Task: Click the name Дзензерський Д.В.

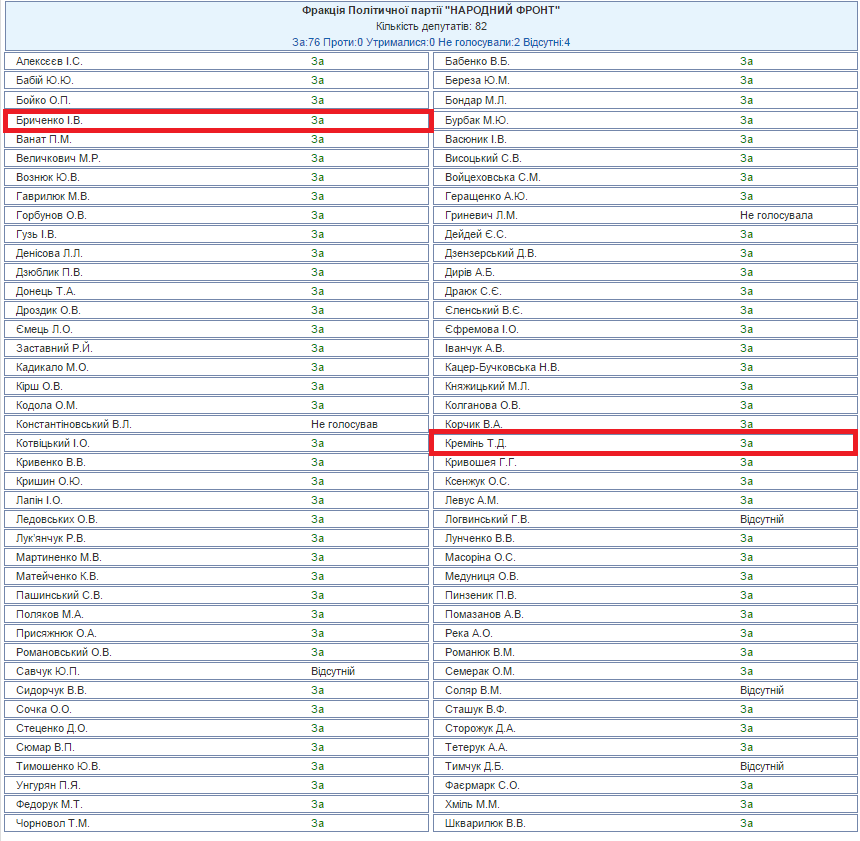Action: click(491, 253)
